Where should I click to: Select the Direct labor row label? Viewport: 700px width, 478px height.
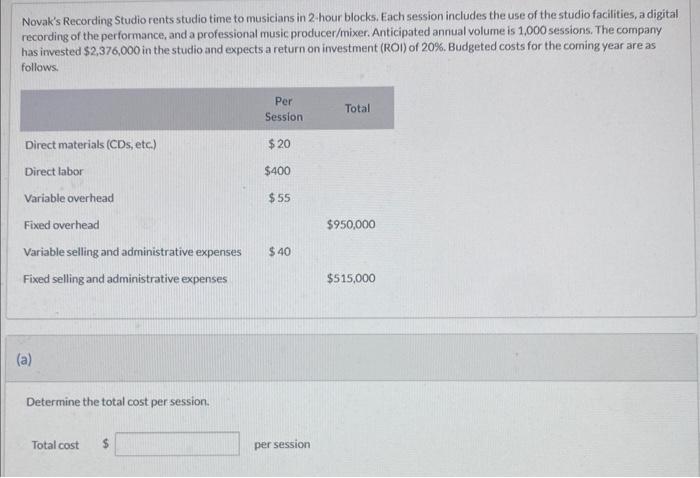(x=54, y=171)
